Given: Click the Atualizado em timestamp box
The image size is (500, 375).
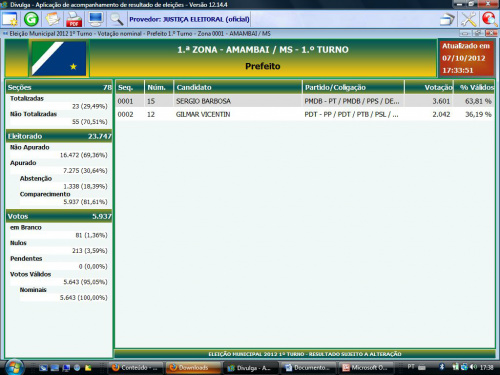Looking at the screenshot, I should coord(466,58).
